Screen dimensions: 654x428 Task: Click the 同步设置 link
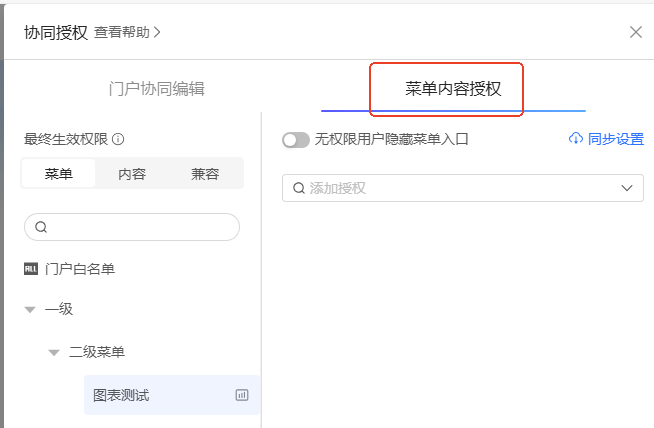[616, 139]
